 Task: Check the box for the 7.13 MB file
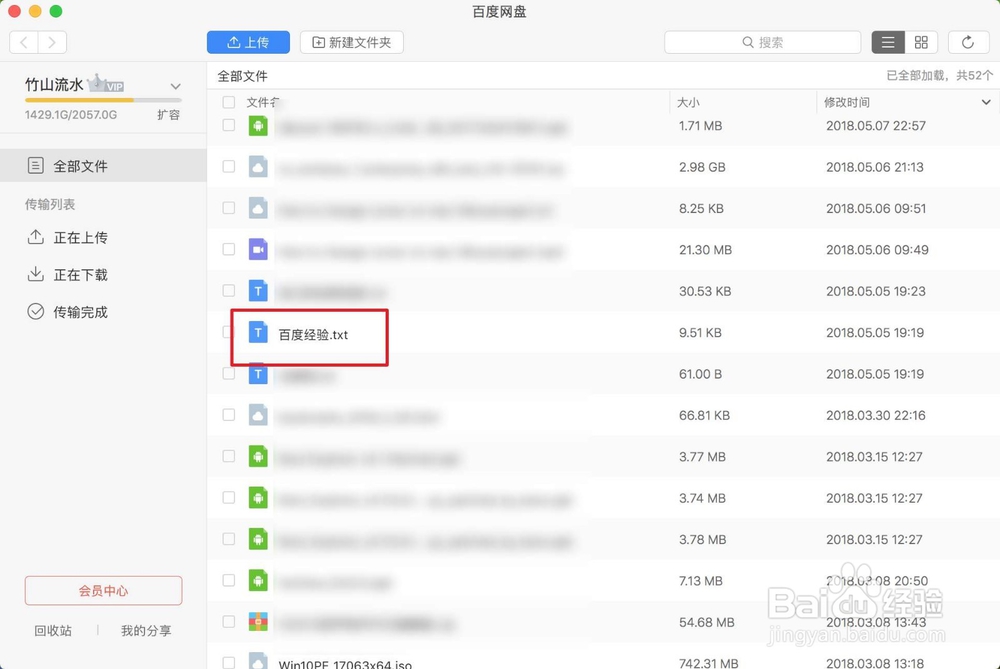click(x=228, y=580)
